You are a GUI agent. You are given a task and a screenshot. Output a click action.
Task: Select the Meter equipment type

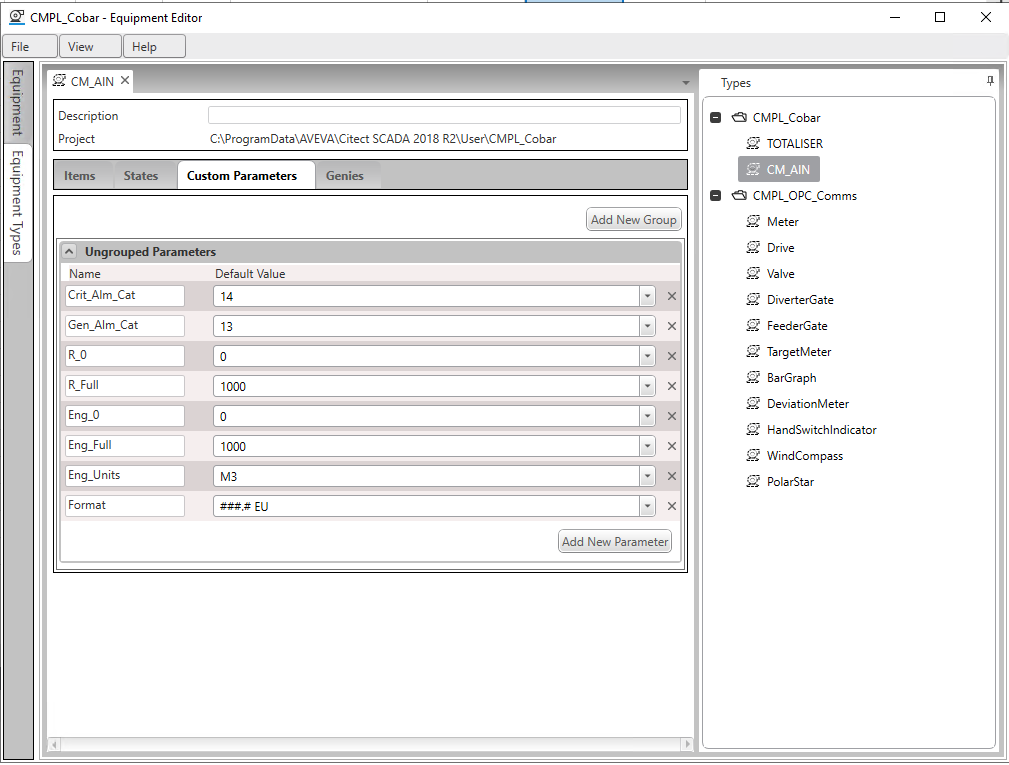(x=772, y=222)
